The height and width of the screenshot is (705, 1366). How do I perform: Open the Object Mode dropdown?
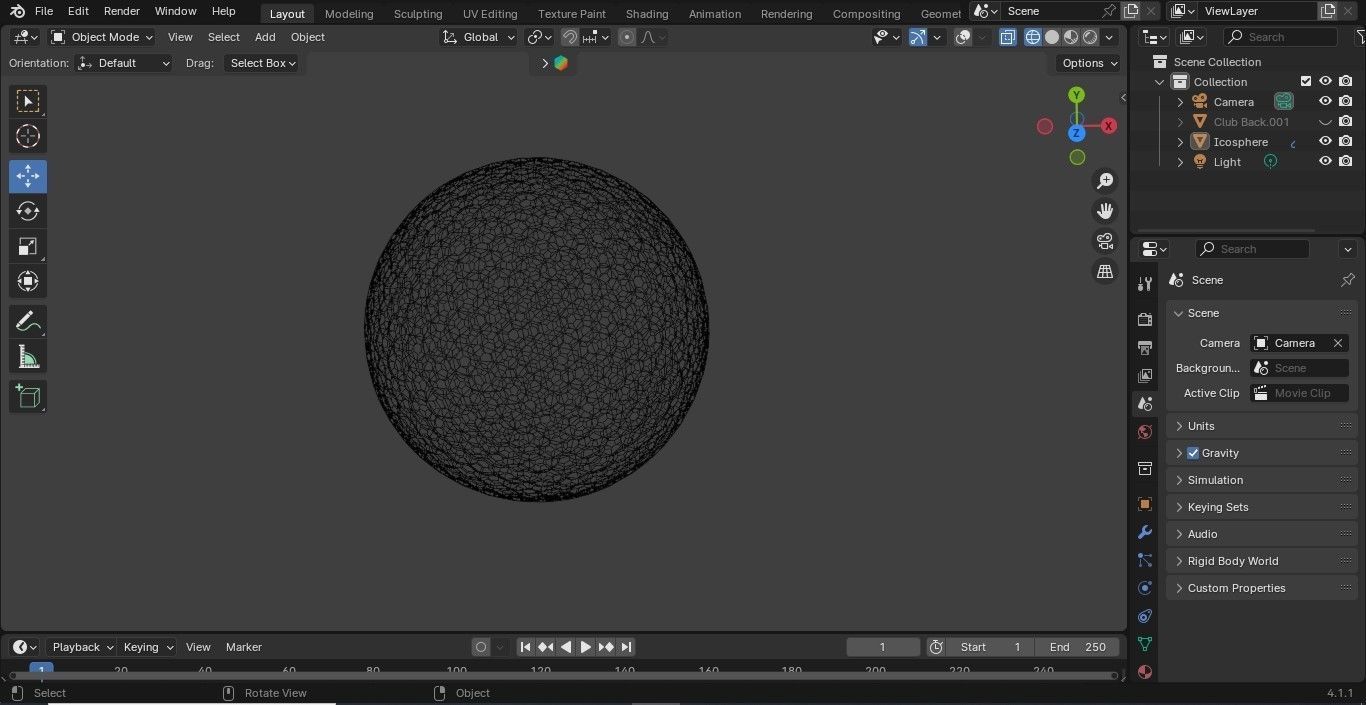click(102, 37)
